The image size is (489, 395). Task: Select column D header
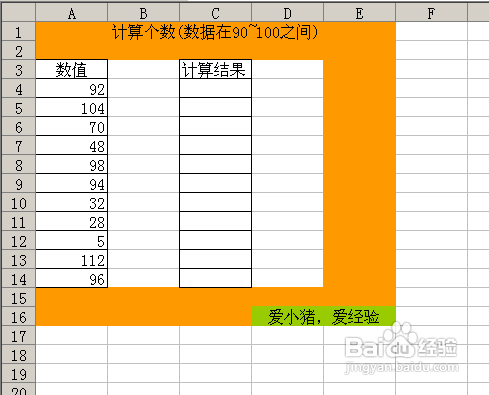pyautogui.click(x=288, y=13)
